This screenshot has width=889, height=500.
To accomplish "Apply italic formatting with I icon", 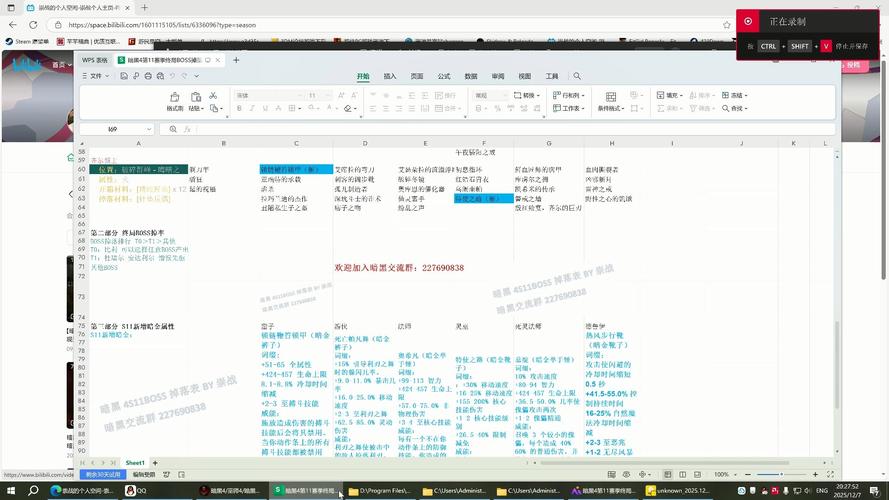I will (x=252, y=108).
